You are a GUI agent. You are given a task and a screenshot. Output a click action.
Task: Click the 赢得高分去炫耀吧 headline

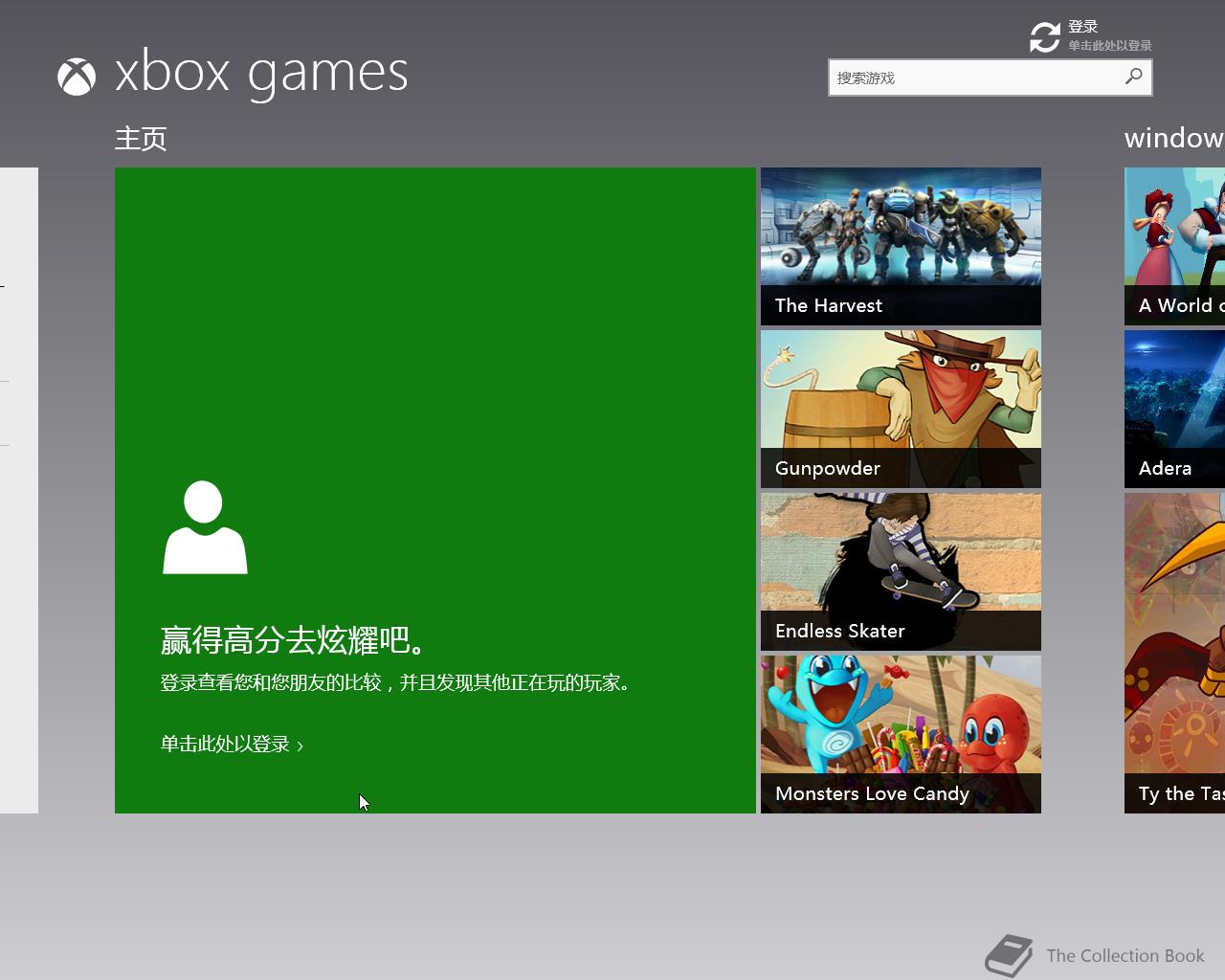pos(294,639)
